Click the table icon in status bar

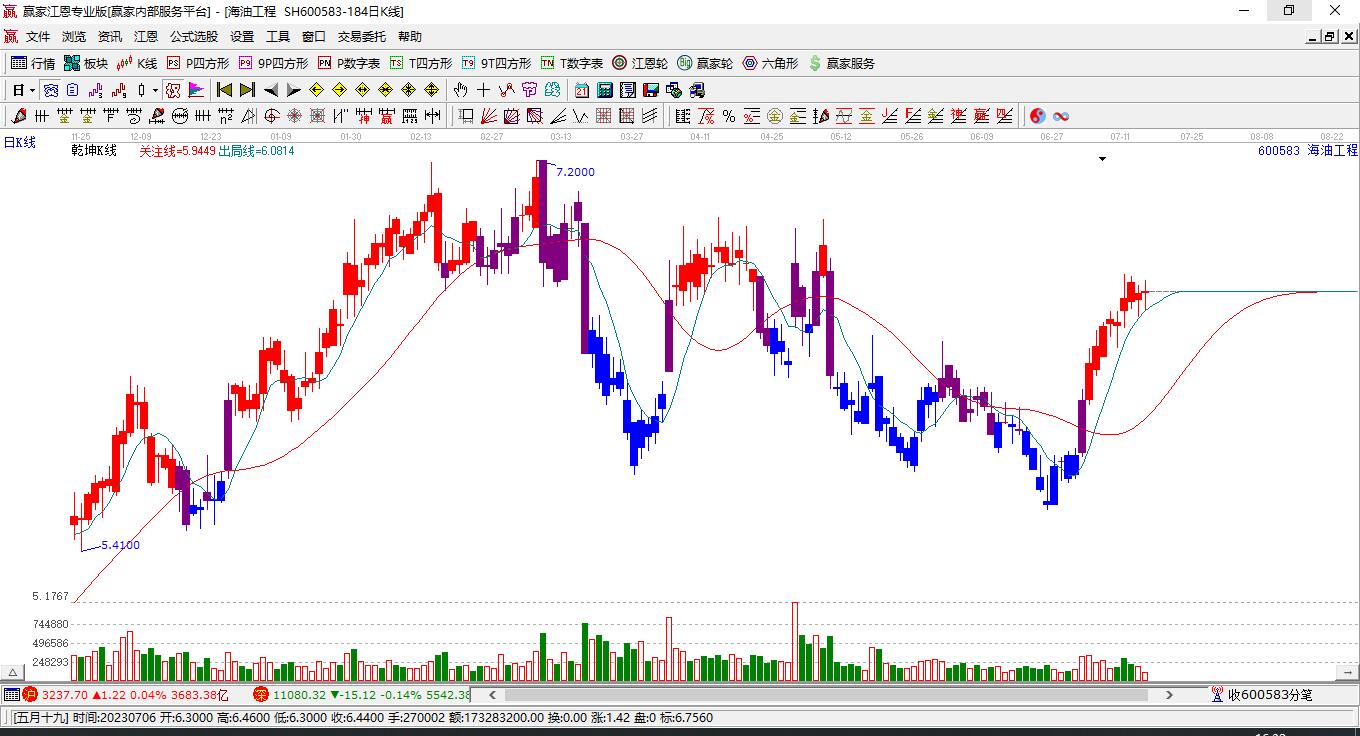[x=11, y=694]
